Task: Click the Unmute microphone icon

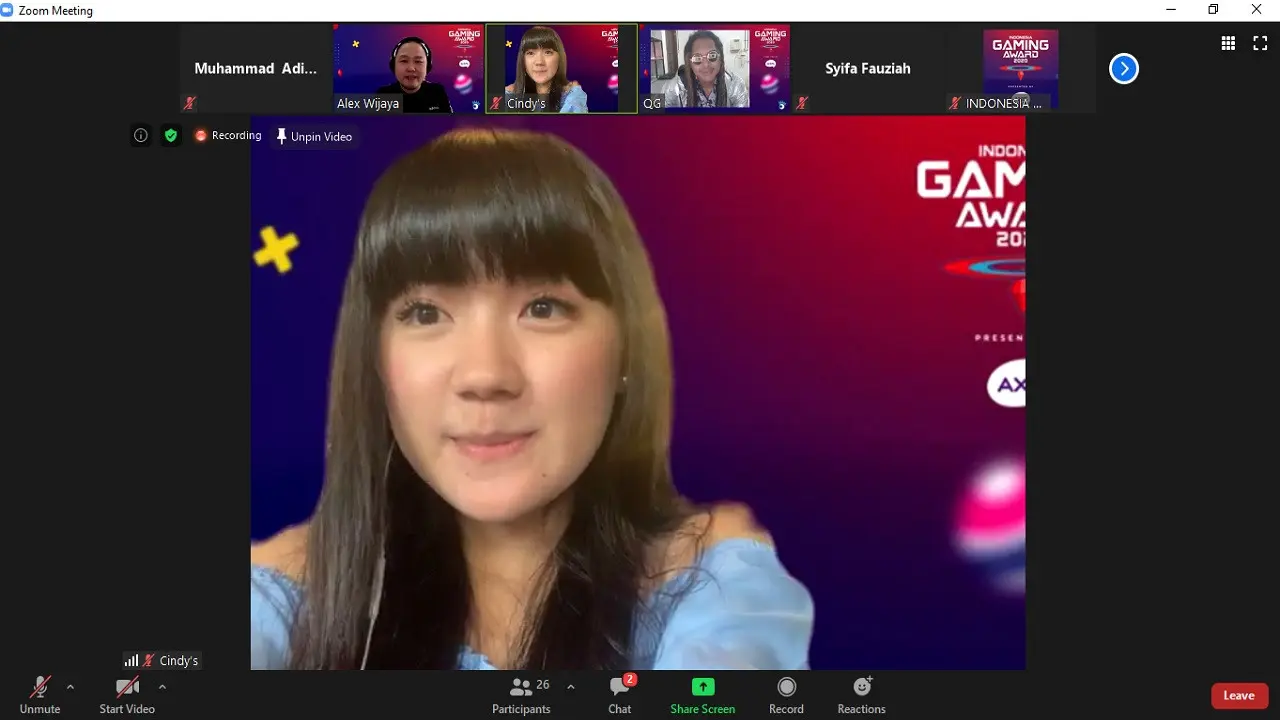Action: 40,687
